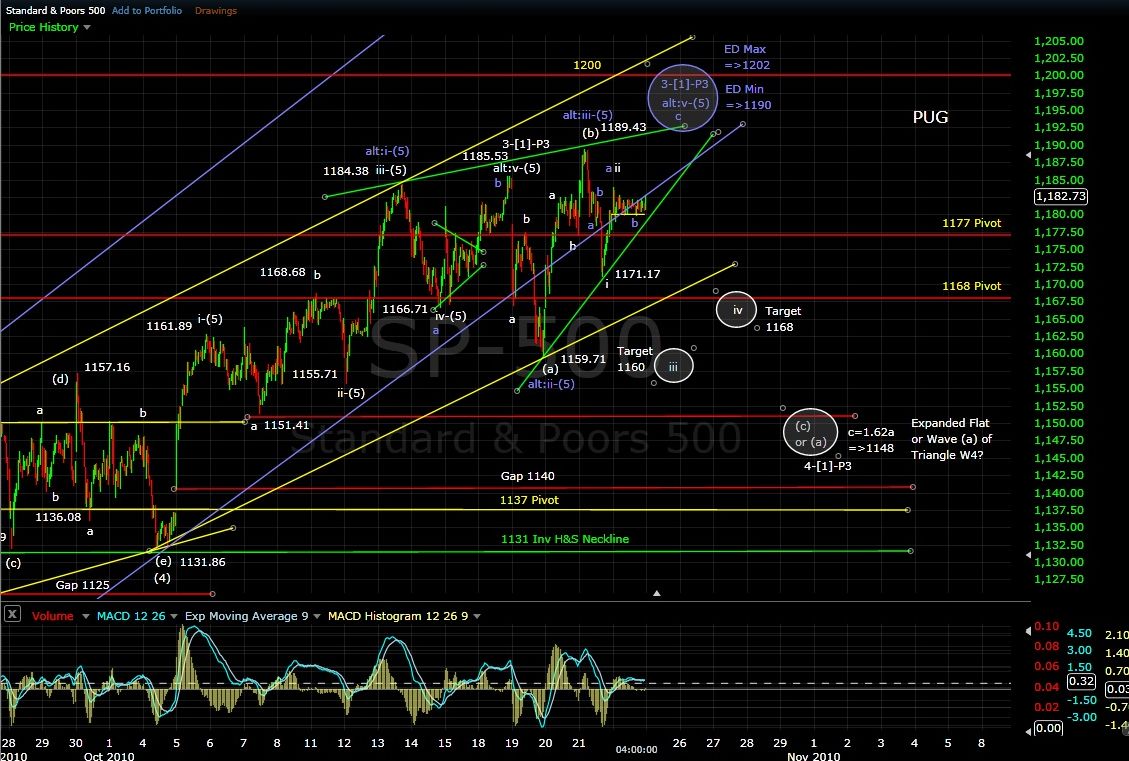This screenshot has height=761, width=1129.
Task: Select the '1137 Pivot' label
Action: click(x=529, y=500)
